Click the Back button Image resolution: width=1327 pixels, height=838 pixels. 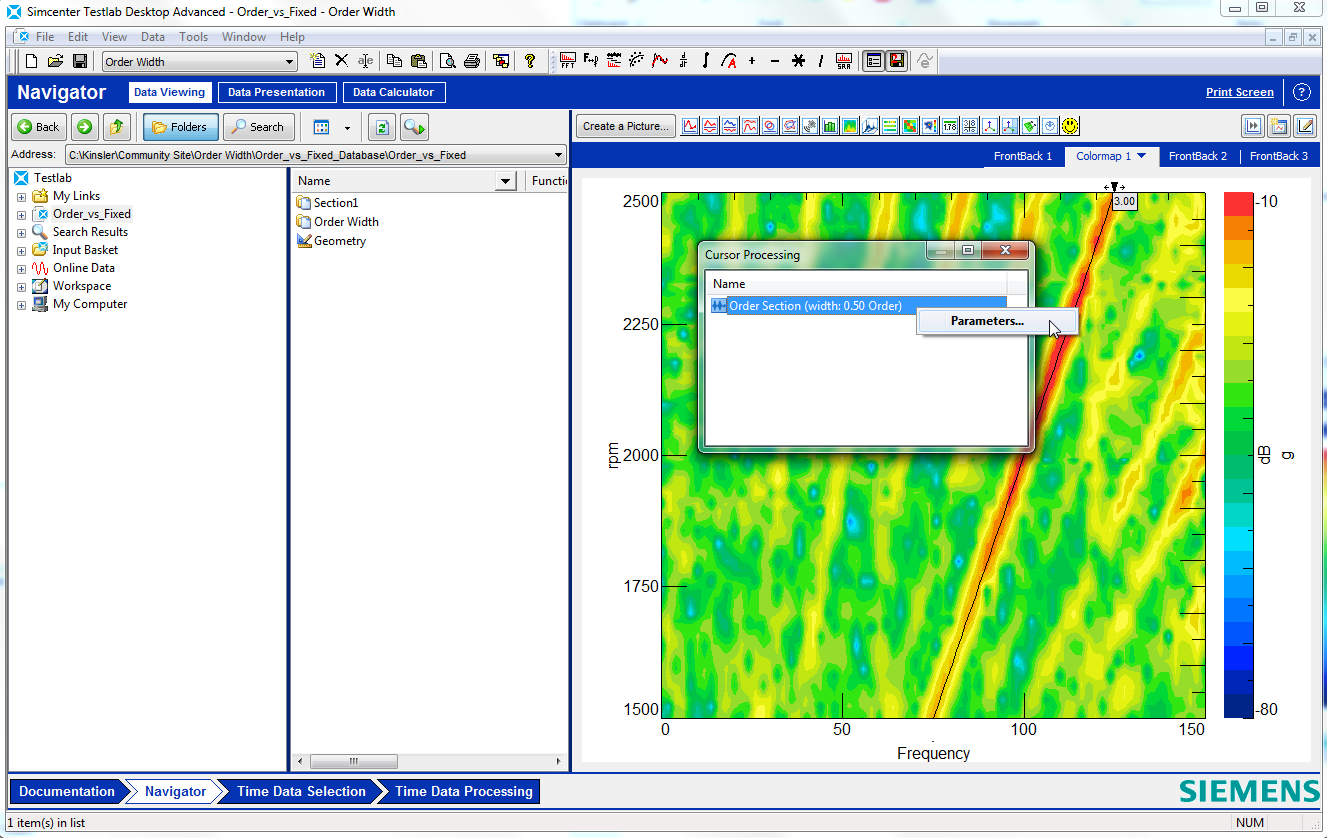tap(39, 127)
